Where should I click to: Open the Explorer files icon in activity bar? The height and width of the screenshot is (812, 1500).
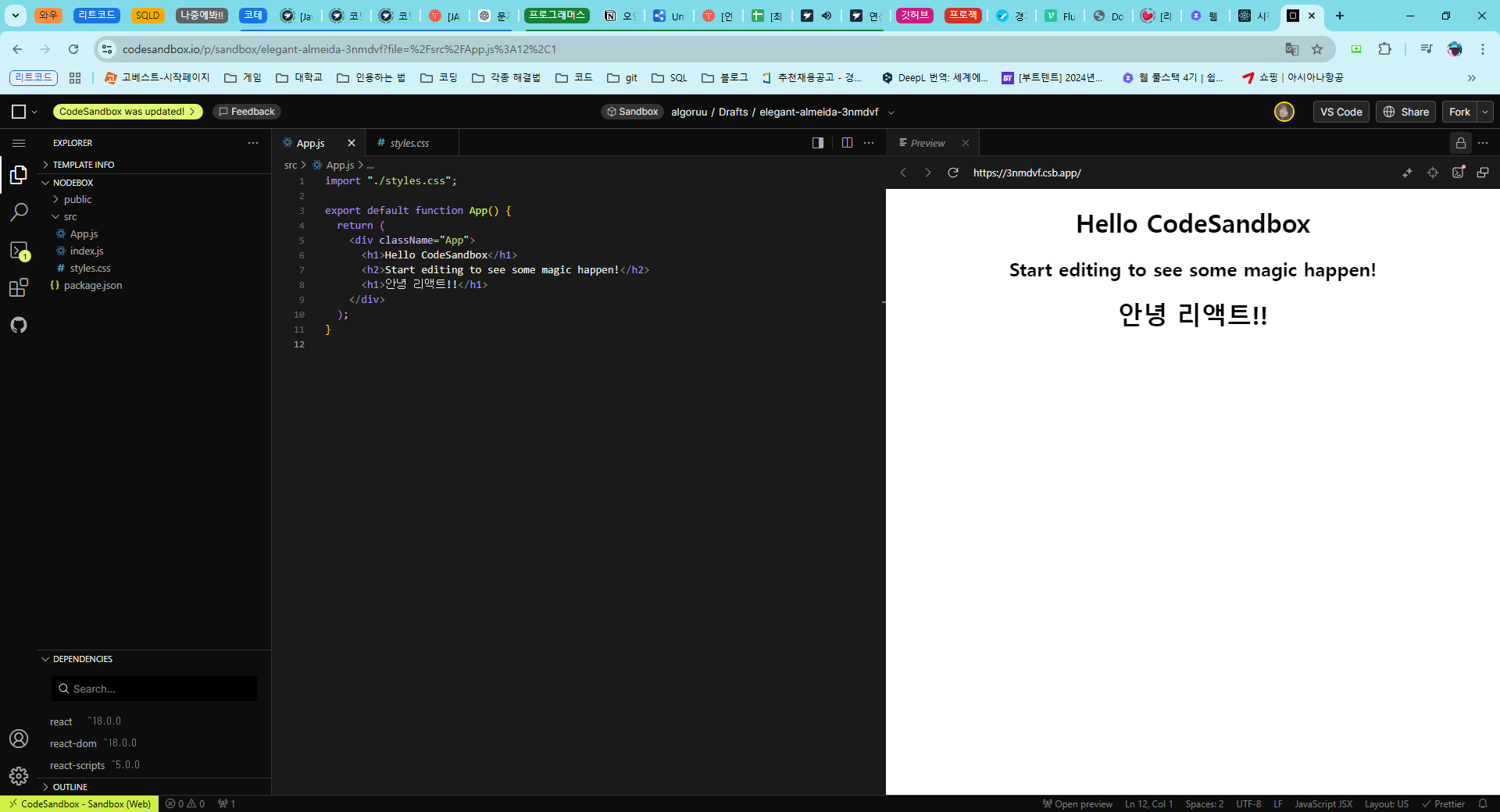tap(19, 175)
